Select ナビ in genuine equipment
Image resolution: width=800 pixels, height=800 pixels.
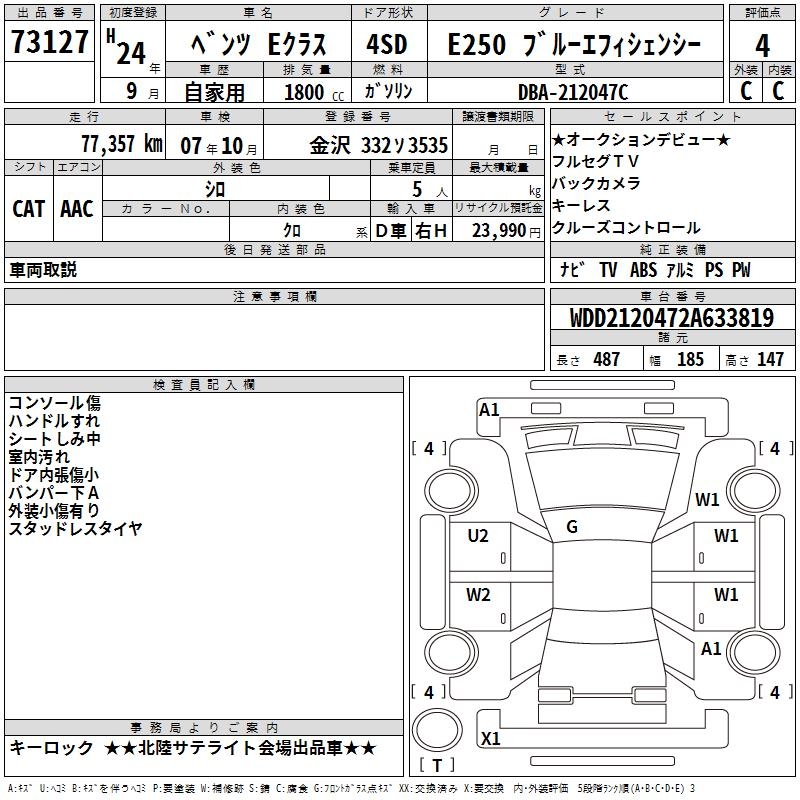coord(572,269)
